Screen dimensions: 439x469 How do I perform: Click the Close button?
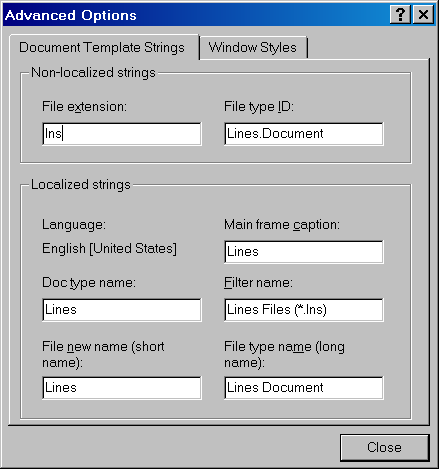point(385,447)
